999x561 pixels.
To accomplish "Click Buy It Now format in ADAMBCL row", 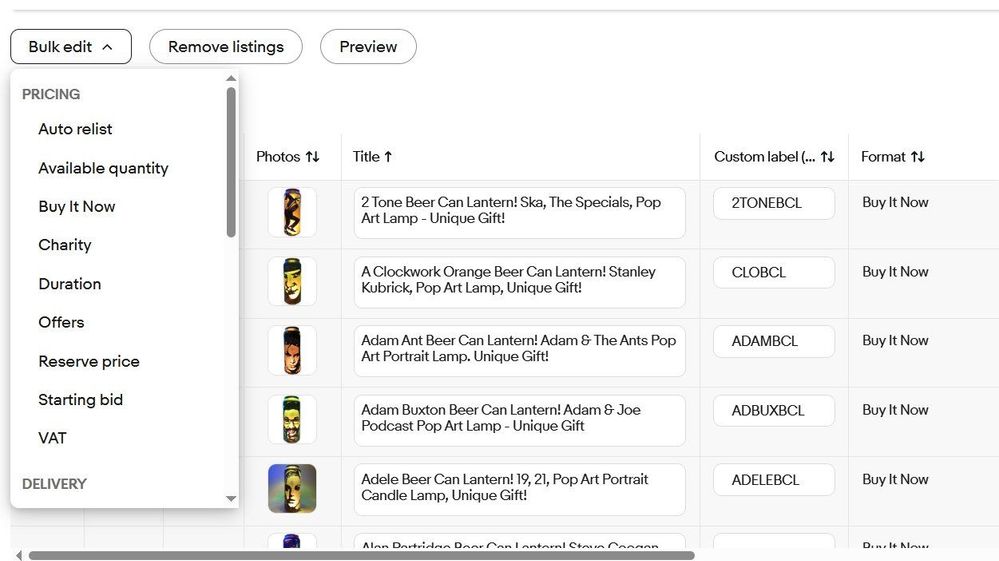I will (x=895, y=341).
